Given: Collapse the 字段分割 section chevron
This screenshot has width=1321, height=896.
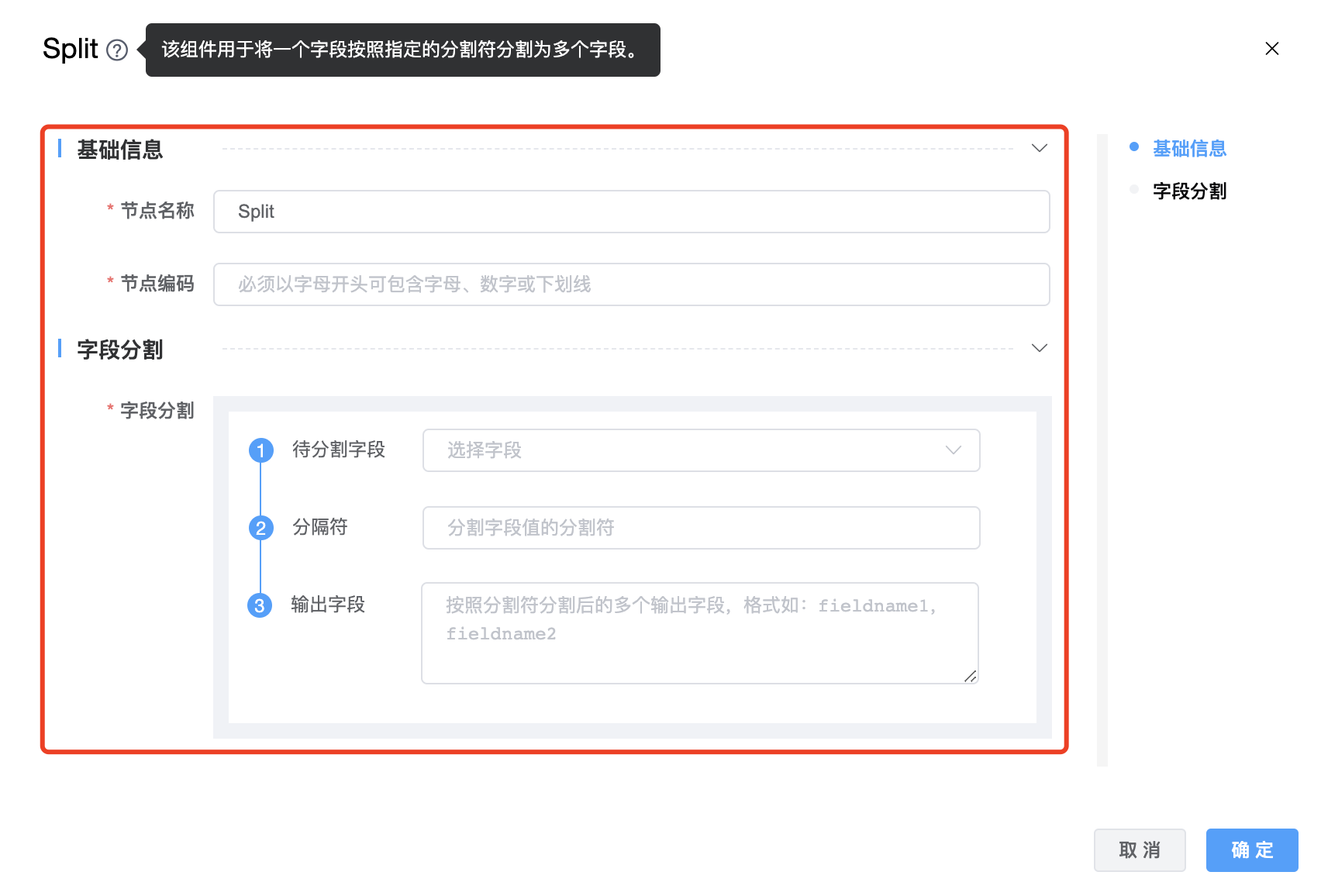Looking at the screenshot, I should (x=1039, y=348).
